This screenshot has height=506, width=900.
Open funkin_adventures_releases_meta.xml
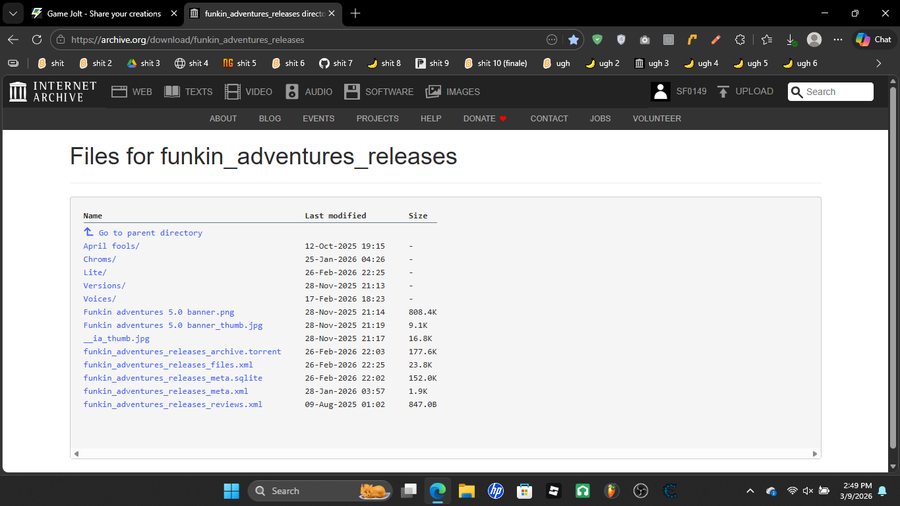(x=165, y=391)
